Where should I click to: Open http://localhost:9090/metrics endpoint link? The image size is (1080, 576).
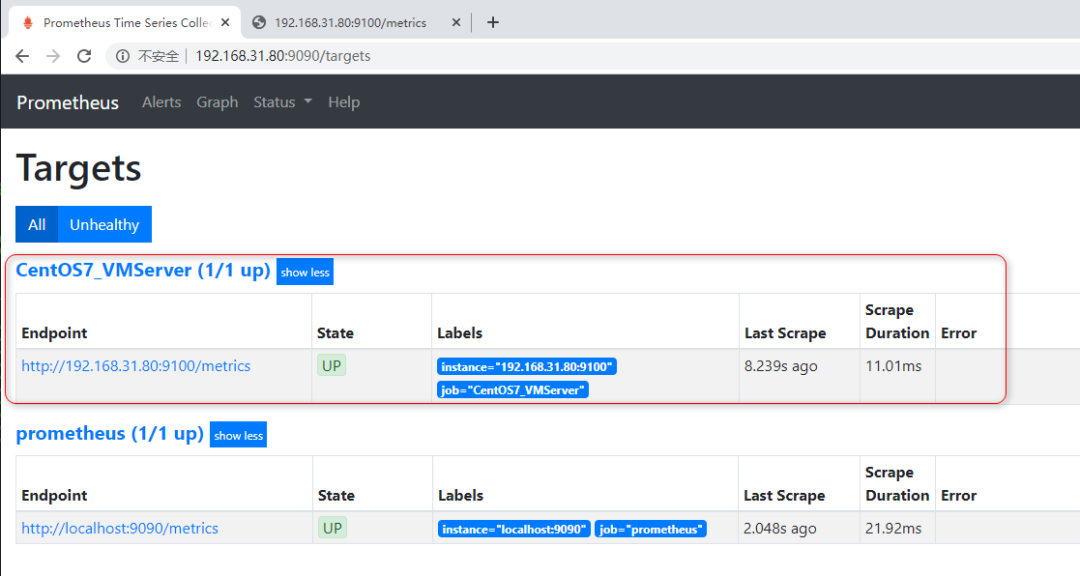coord(120,528)
